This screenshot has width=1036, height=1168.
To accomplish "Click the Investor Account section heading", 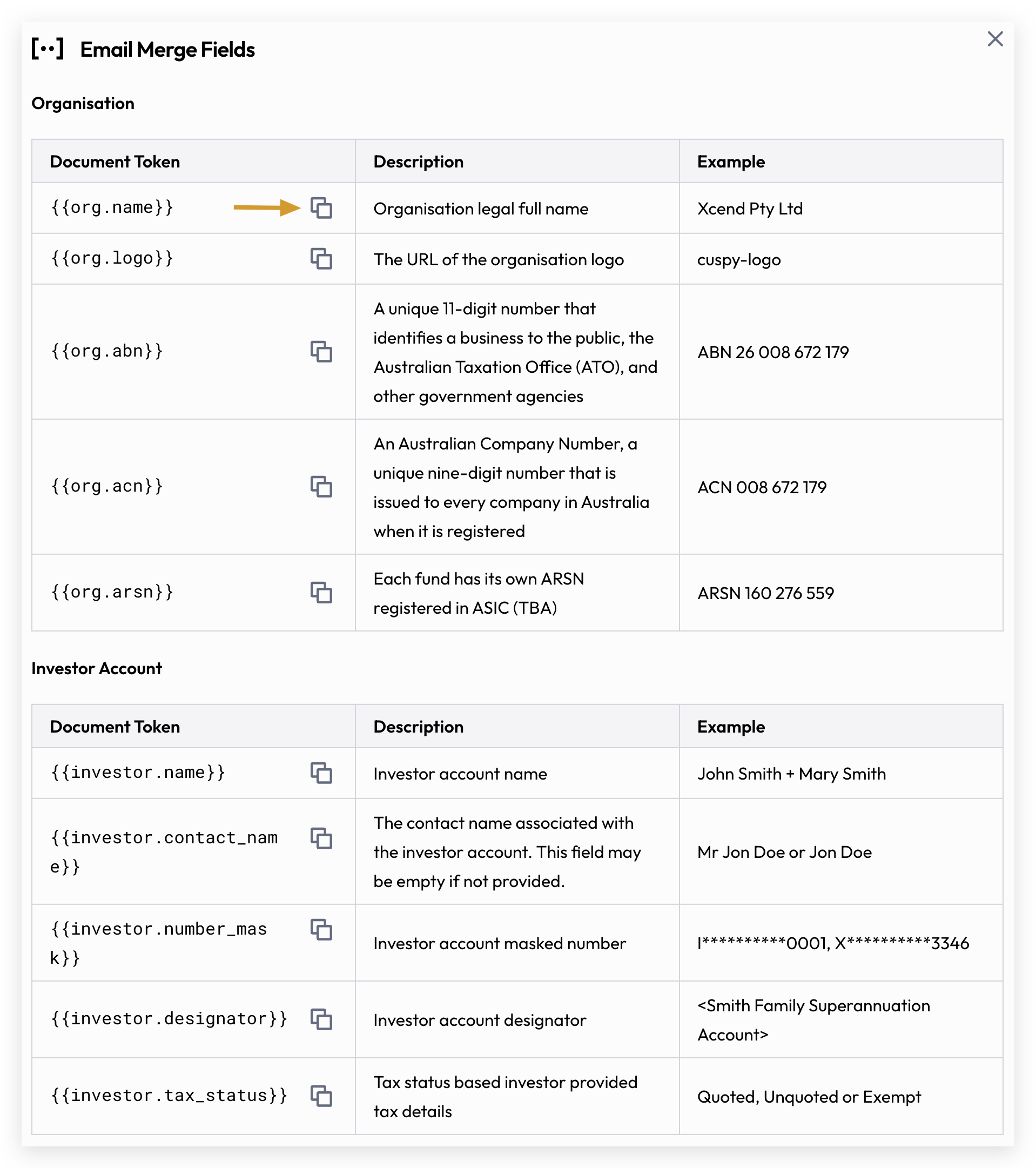I will [97, 669].
